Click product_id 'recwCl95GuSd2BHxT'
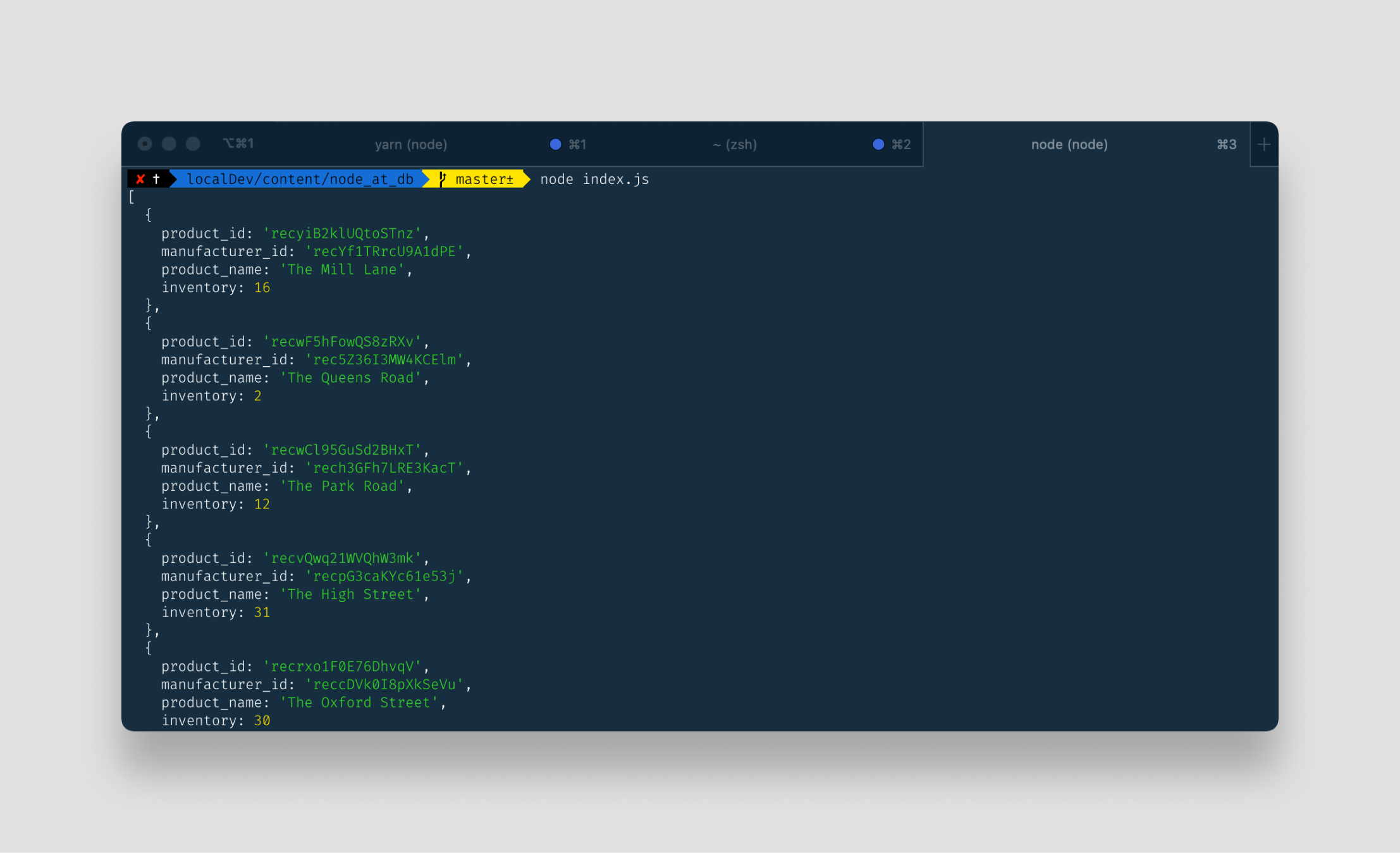Image resolution: width=1400 pixels, height=853 pixels. (x=342, y=450)
